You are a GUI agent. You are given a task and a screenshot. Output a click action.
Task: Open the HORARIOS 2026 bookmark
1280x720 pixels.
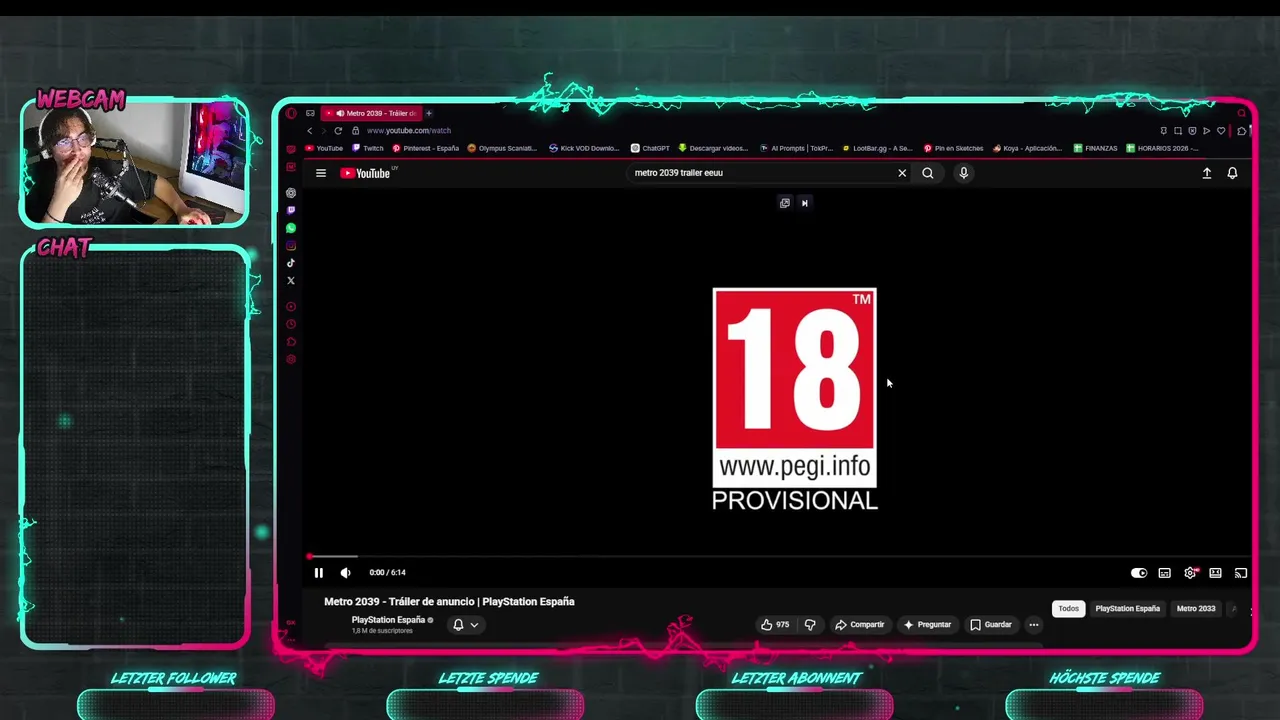tap(1162, 148)
